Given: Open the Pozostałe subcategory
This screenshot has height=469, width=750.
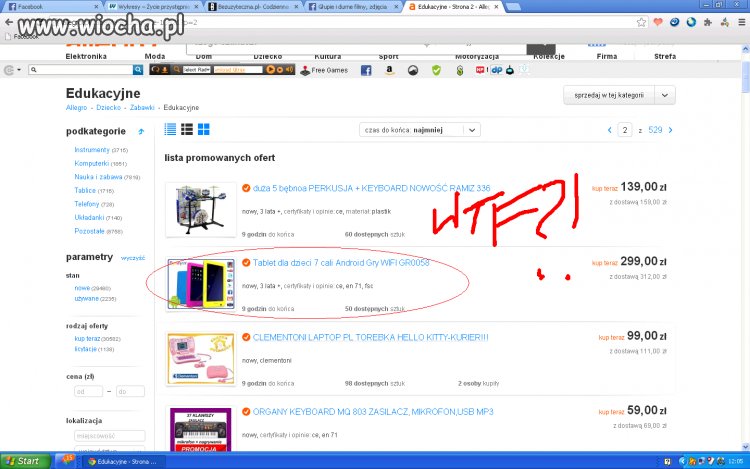Looking at the screenshot, I should click(x=89, y=231).
